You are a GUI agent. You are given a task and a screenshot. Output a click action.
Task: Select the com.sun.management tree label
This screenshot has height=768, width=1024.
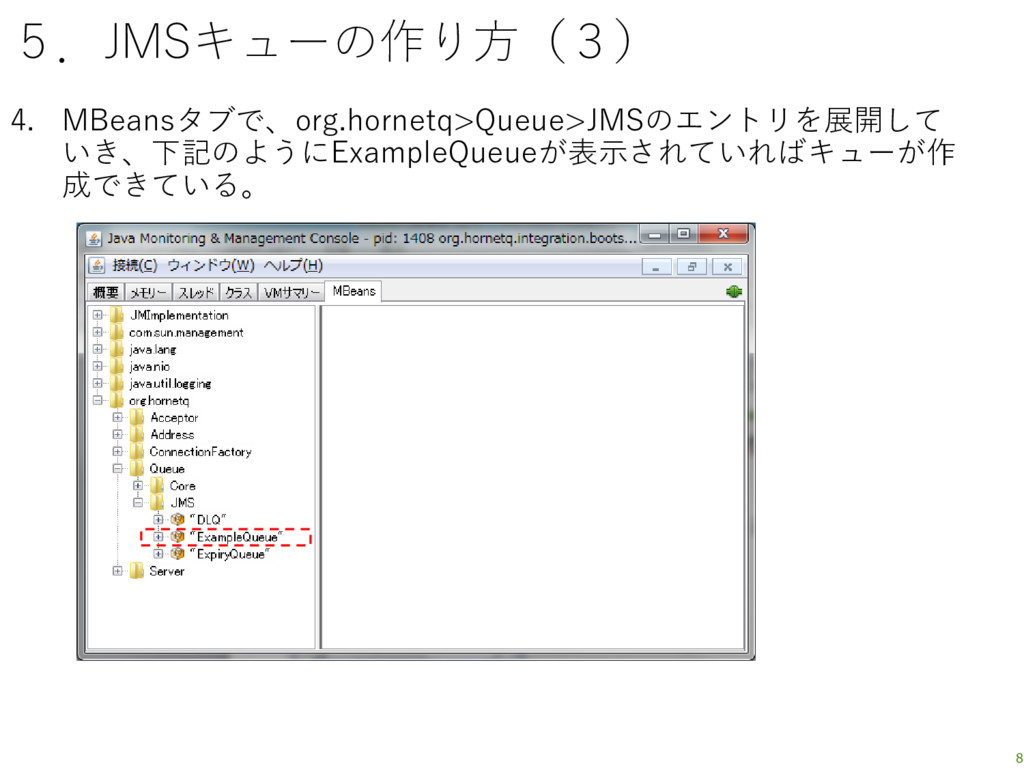185,332
